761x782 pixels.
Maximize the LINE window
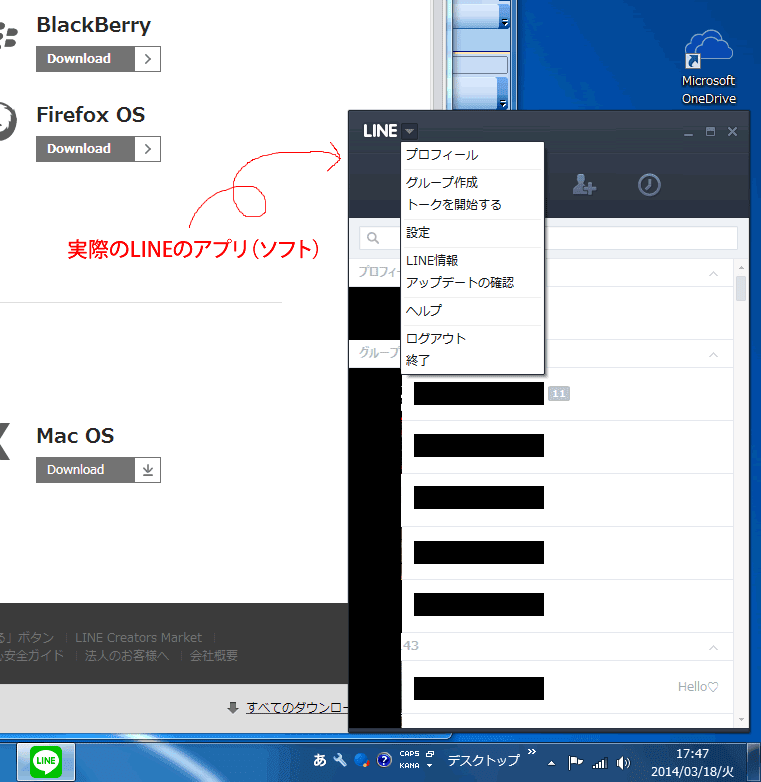click(x=710, y=132)
